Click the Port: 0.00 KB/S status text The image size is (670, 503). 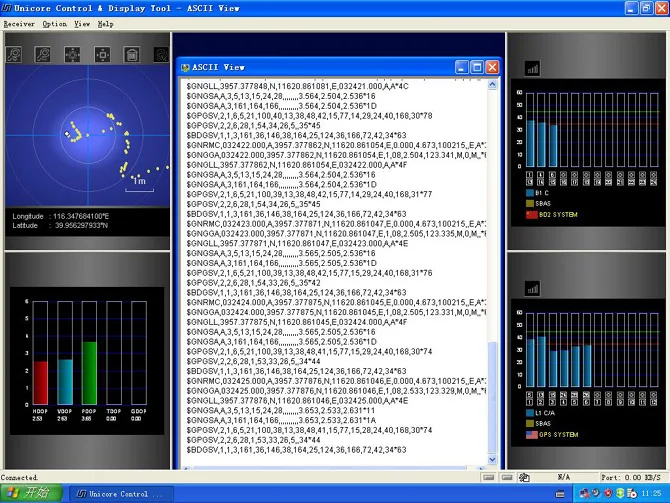click(x=631, y=477)
